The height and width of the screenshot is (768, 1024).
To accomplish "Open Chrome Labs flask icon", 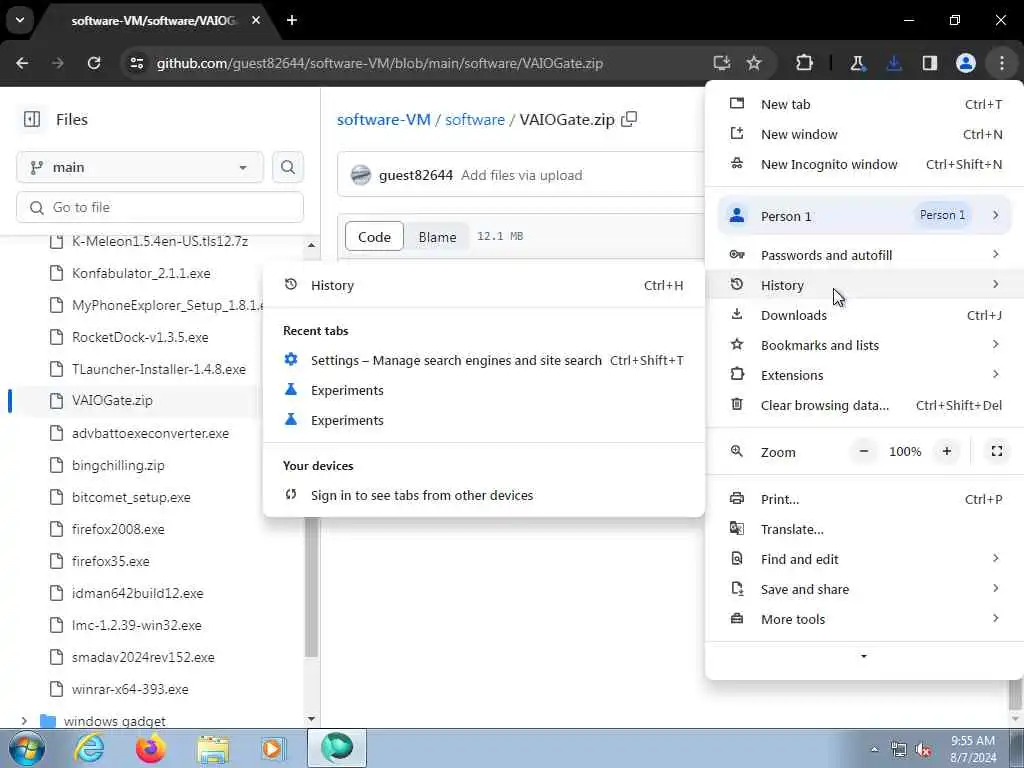I will pyautogui.click(x=857, y=63).
